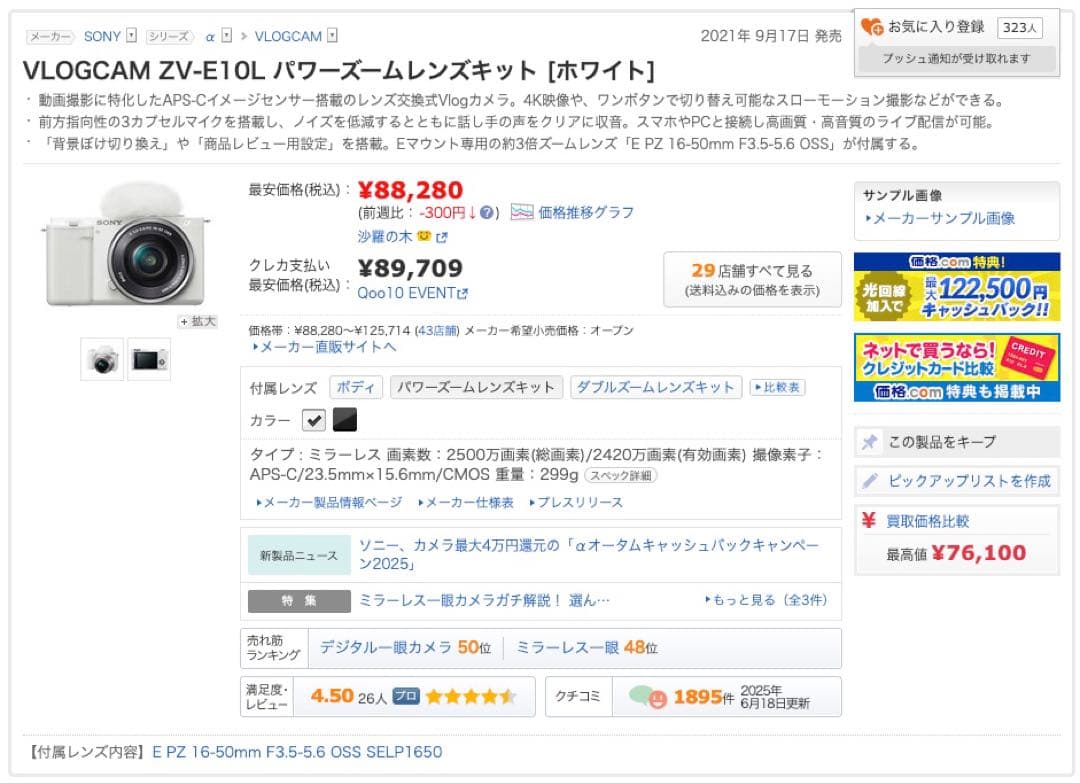Click the external link icon beside Qoo10 EVENT

(462, 294)
